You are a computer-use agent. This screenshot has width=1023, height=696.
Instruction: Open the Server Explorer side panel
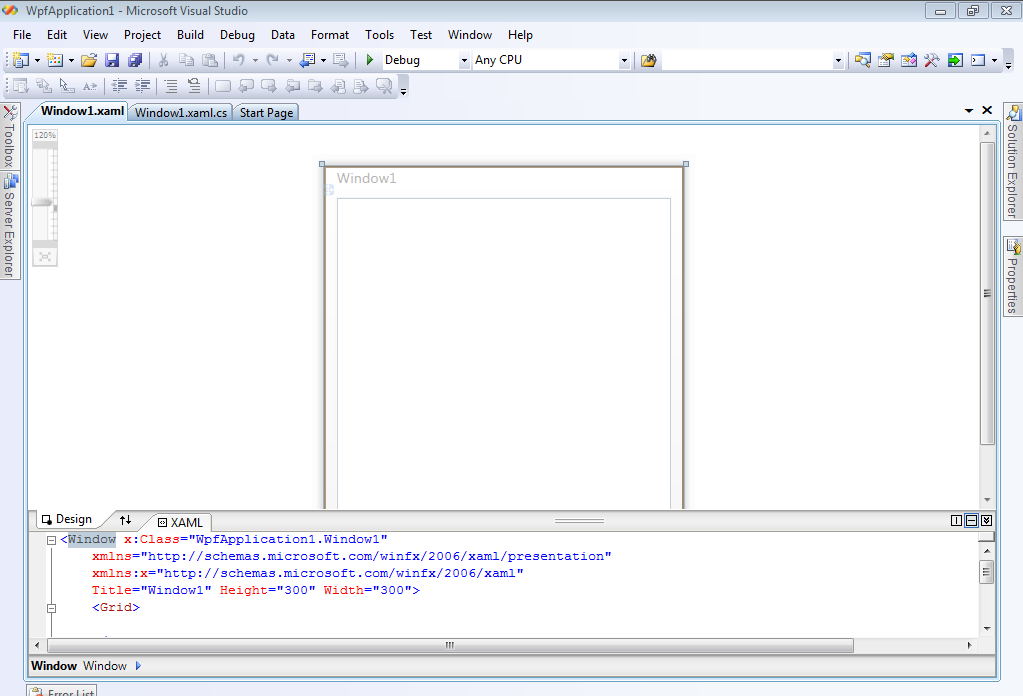click(10, 226)
